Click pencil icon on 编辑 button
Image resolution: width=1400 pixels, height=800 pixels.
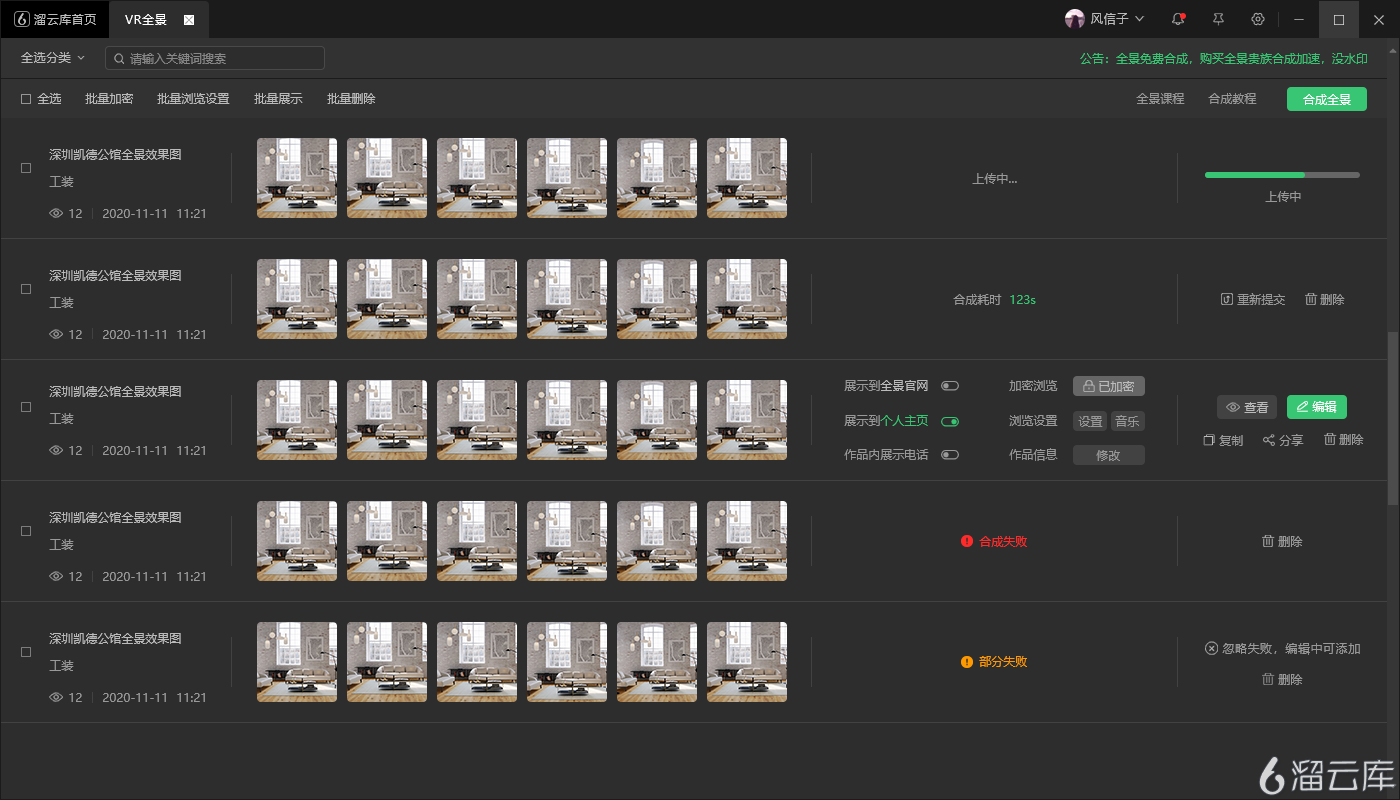(x=1303, y=406)
